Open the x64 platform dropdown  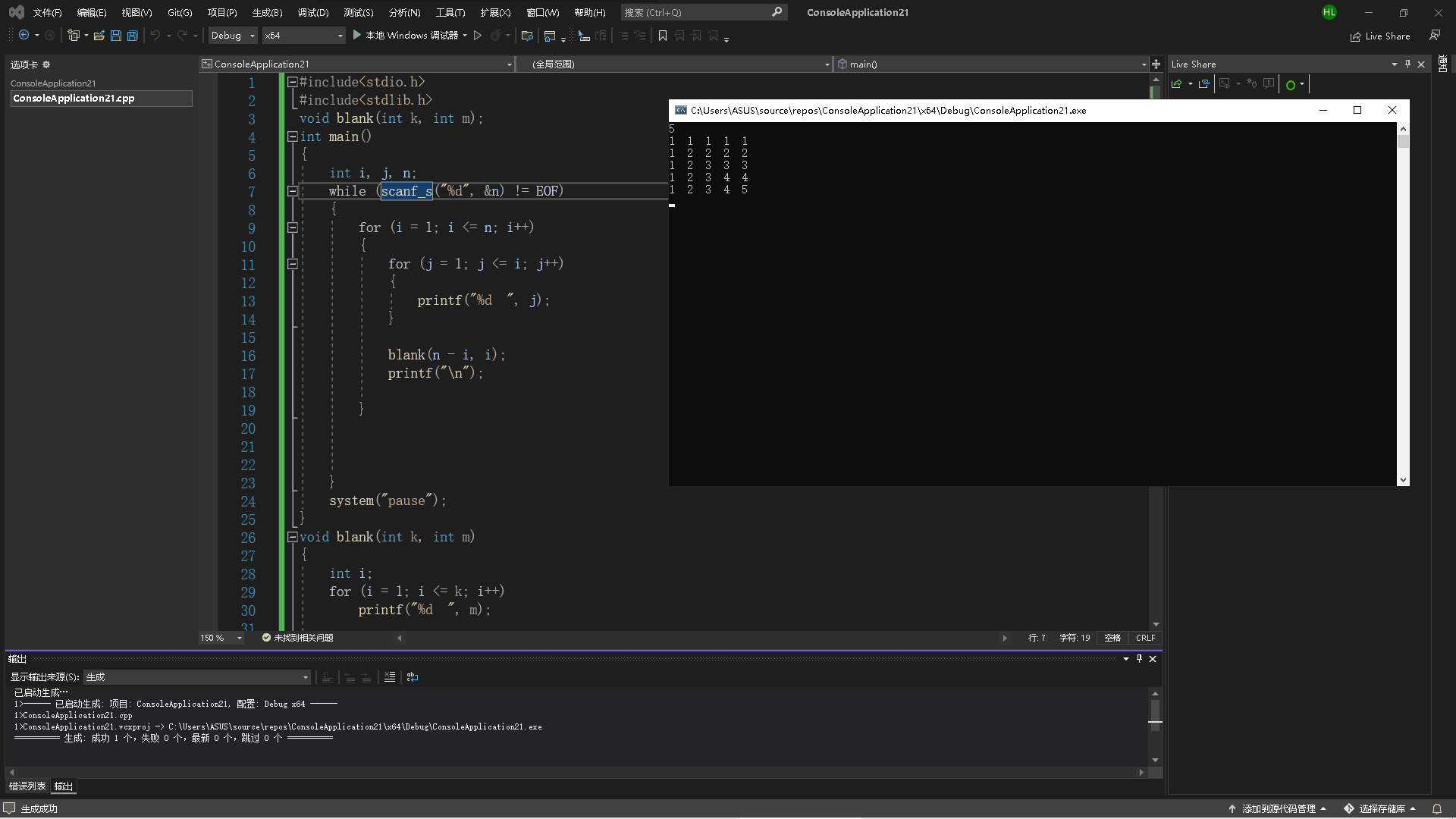(303, 36)
